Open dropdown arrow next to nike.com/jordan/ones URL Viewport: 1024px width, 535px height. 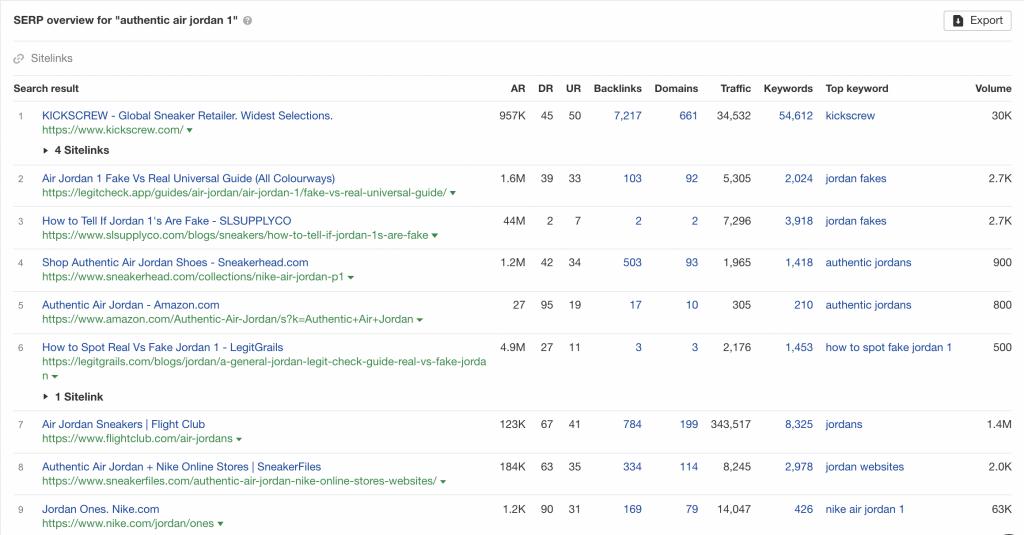tap(220, 524)
